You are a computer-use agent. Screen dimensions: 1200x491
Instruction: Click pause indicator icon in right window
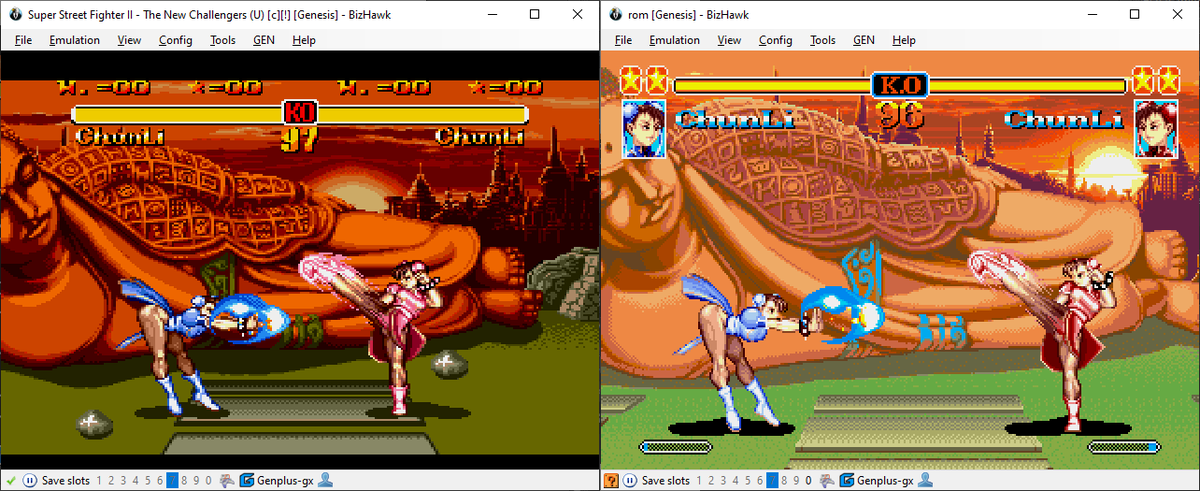630,481
